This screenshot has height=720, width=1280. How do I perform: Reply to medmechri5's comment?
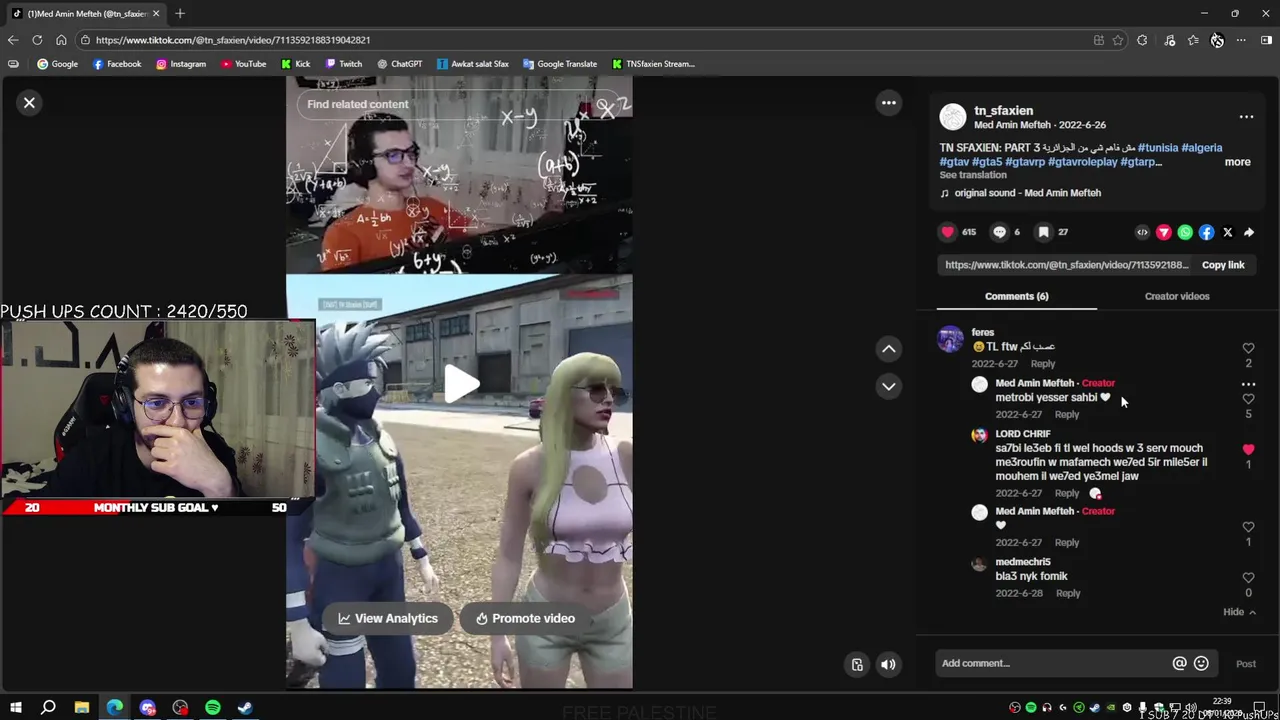1068,594
